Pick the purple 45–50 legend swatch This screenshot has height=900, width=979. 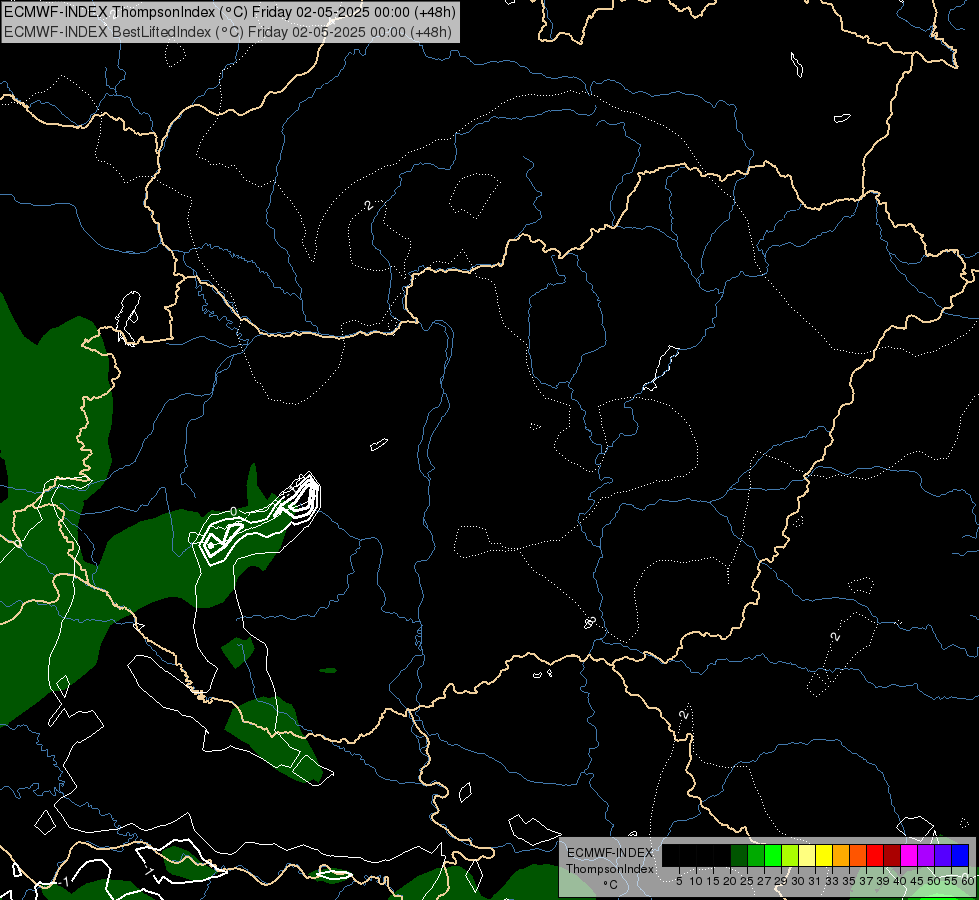(926, 856)
